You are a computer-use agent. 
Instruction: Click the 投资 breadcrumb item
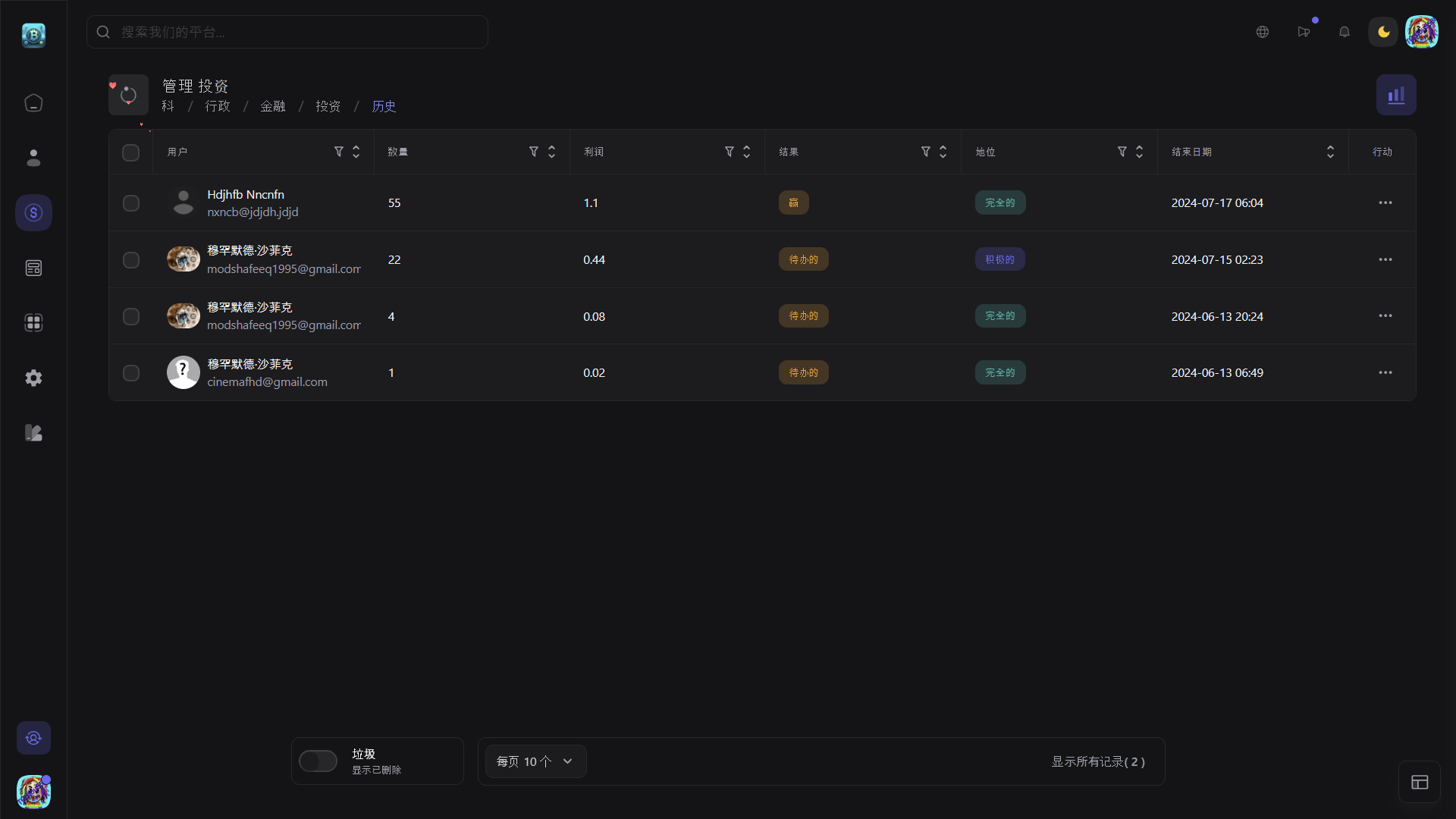[328, 106]
